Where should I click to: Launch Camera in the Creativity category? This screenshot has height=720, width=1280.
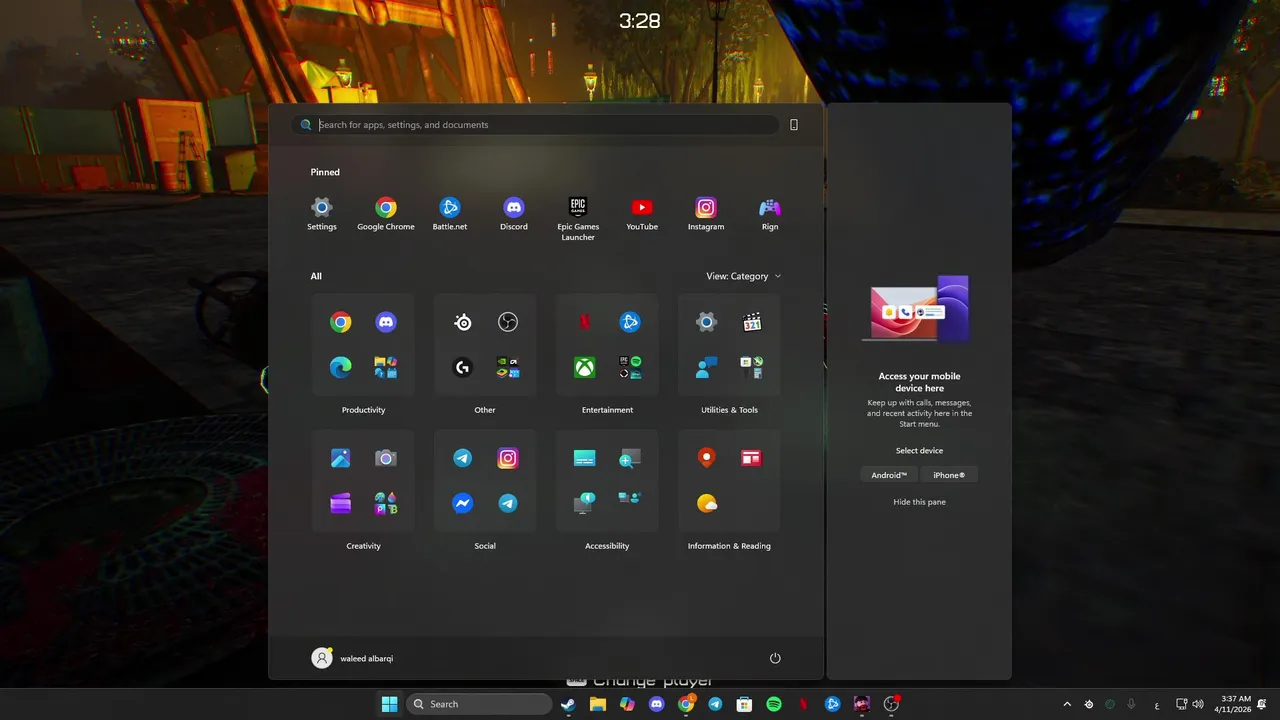coord(386,458)
